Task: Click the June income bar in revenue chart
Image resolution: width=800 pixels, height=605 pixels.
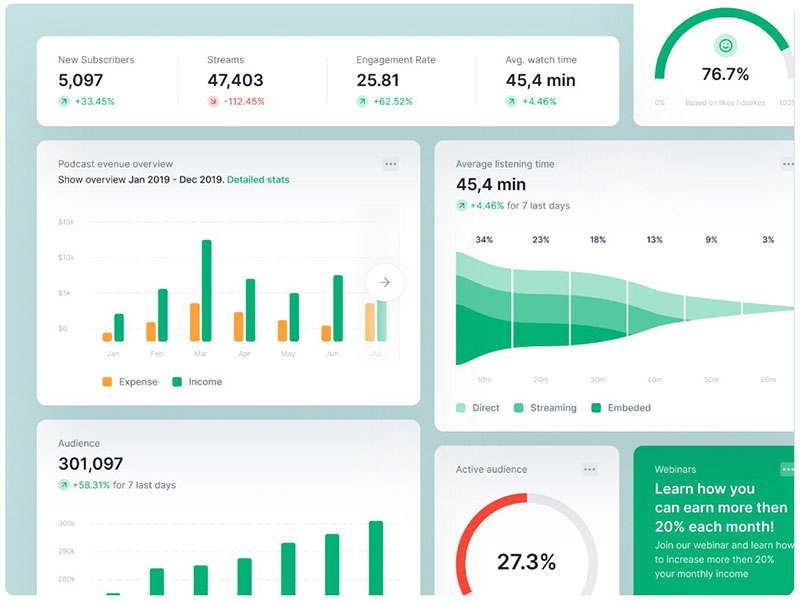Action: pyautogui.click(x=338, y=308)
